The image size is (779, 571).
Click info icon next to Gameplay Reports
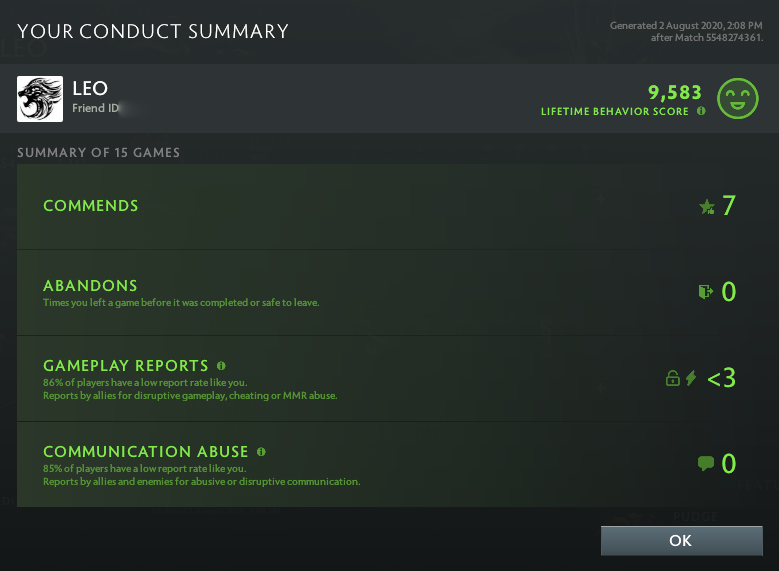(221, 366)
